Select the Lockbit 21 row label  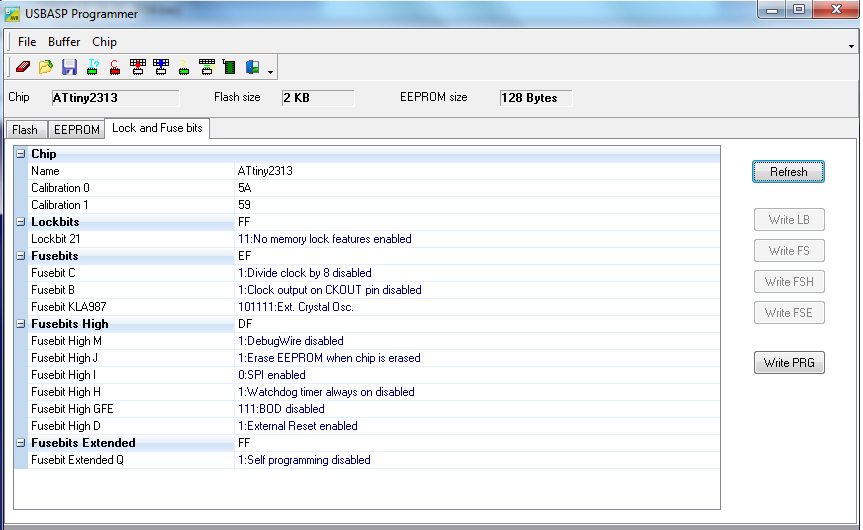coord(55,239)
